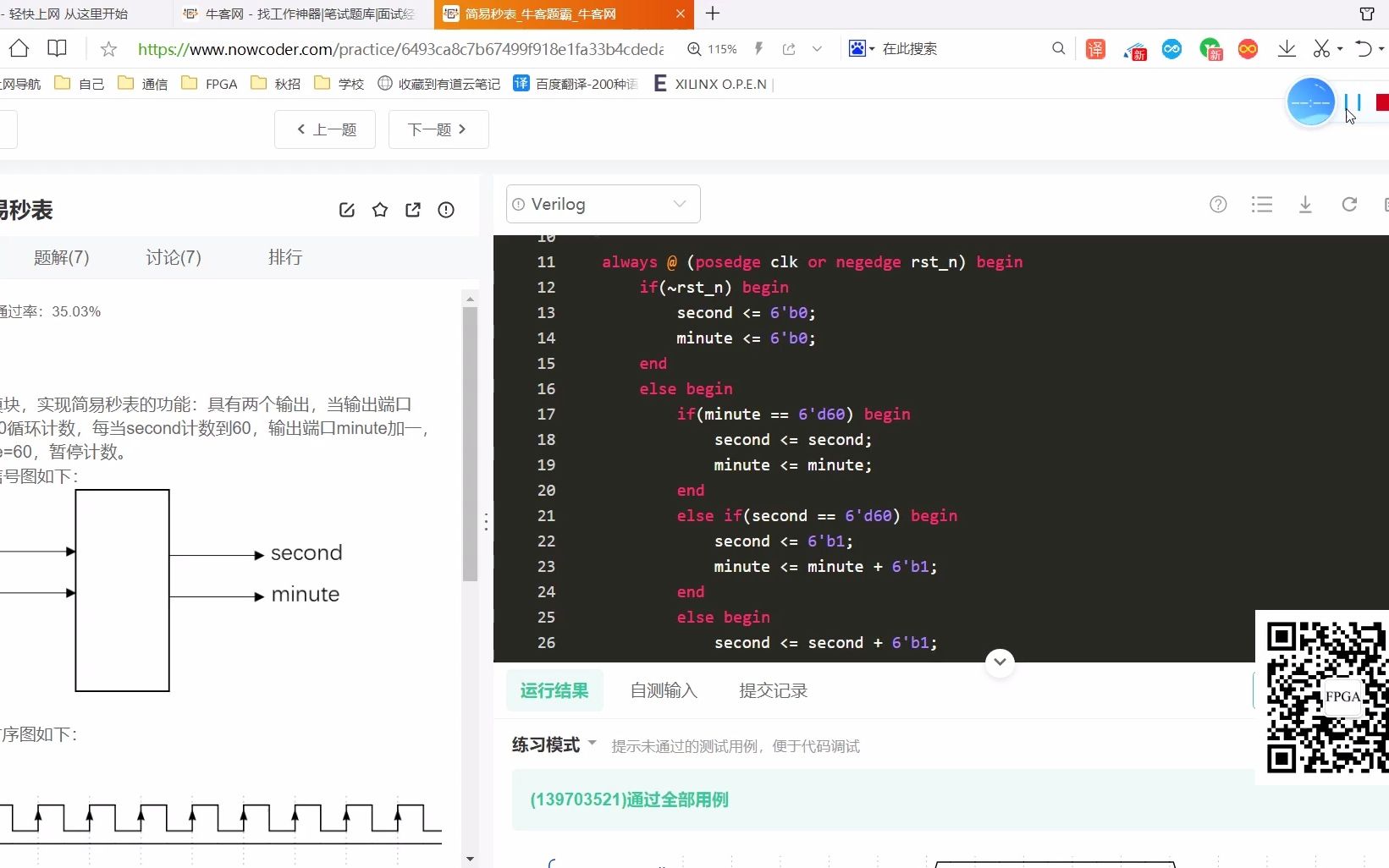Open 题解(7) tab
This screenshot has height=868, width=1389.
tap(61, 257)
